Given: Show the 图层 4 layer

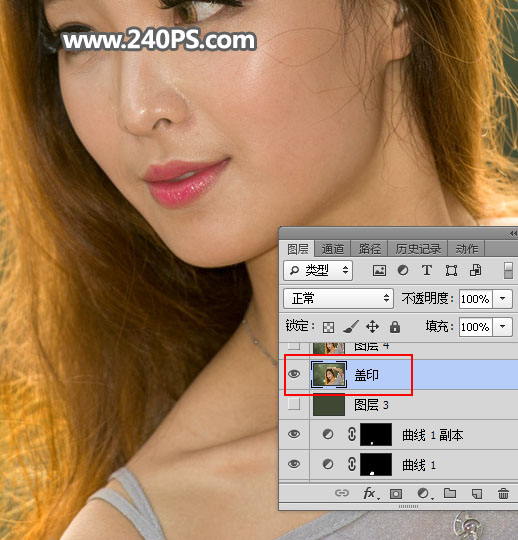Looking at the screenshot, I should 294,345.
